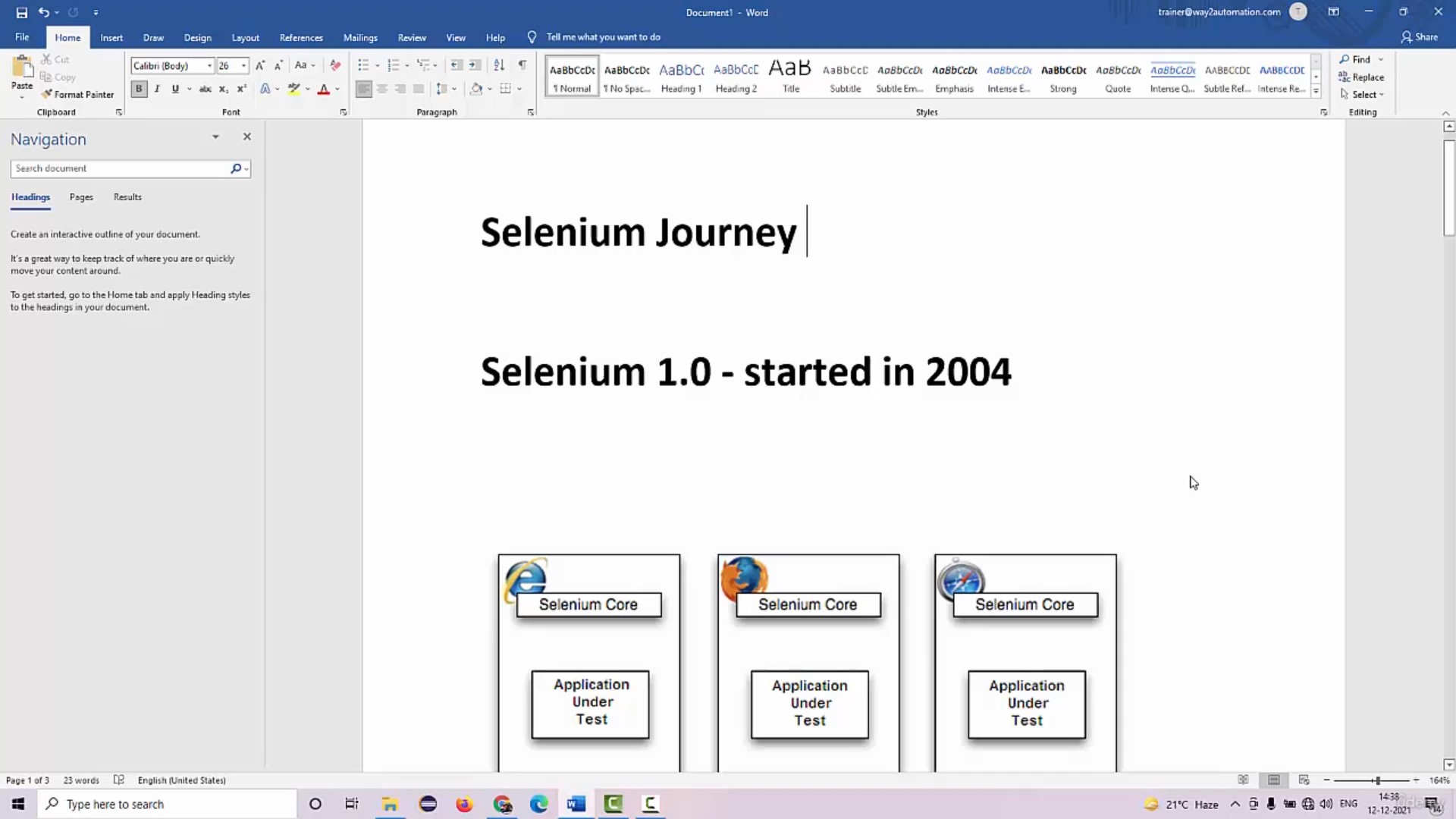Show the Pages tab in Navigation
This screenshot has width=1456, height=819.
click(x=81, y=197)
